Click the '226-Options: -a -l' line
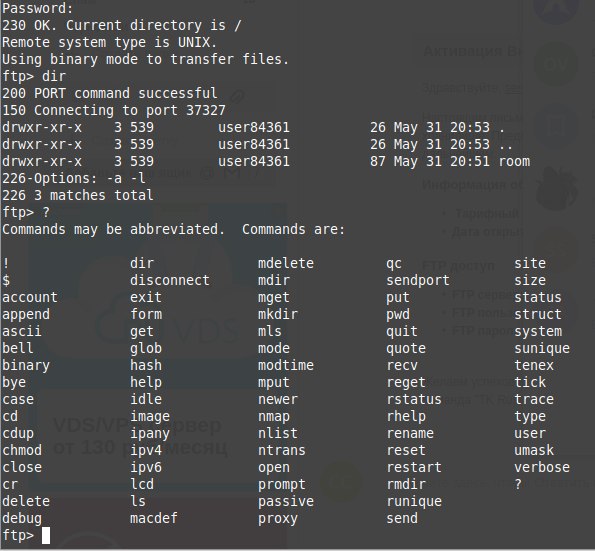This screenshot has width=595, height=551. click(x=74, y=178)
